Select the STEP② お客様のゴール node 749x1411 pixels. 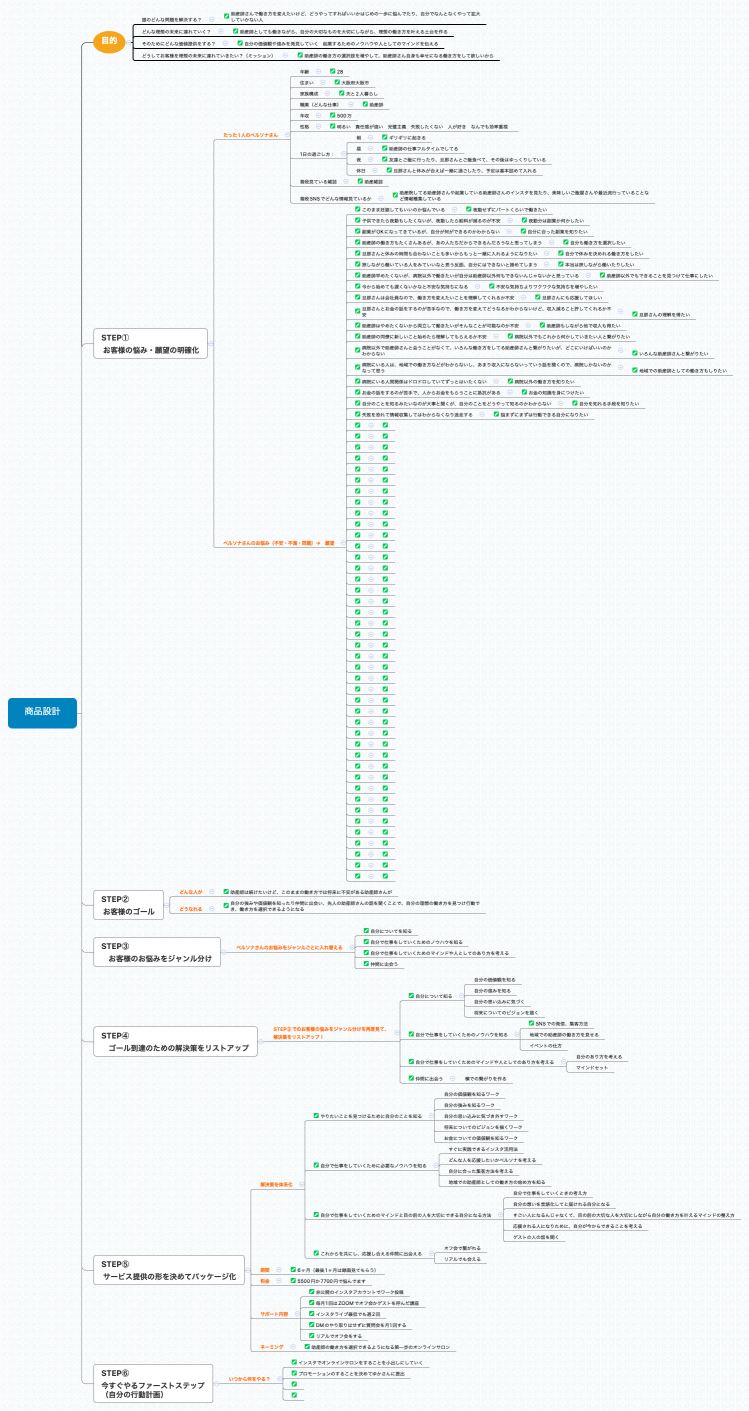130,906
